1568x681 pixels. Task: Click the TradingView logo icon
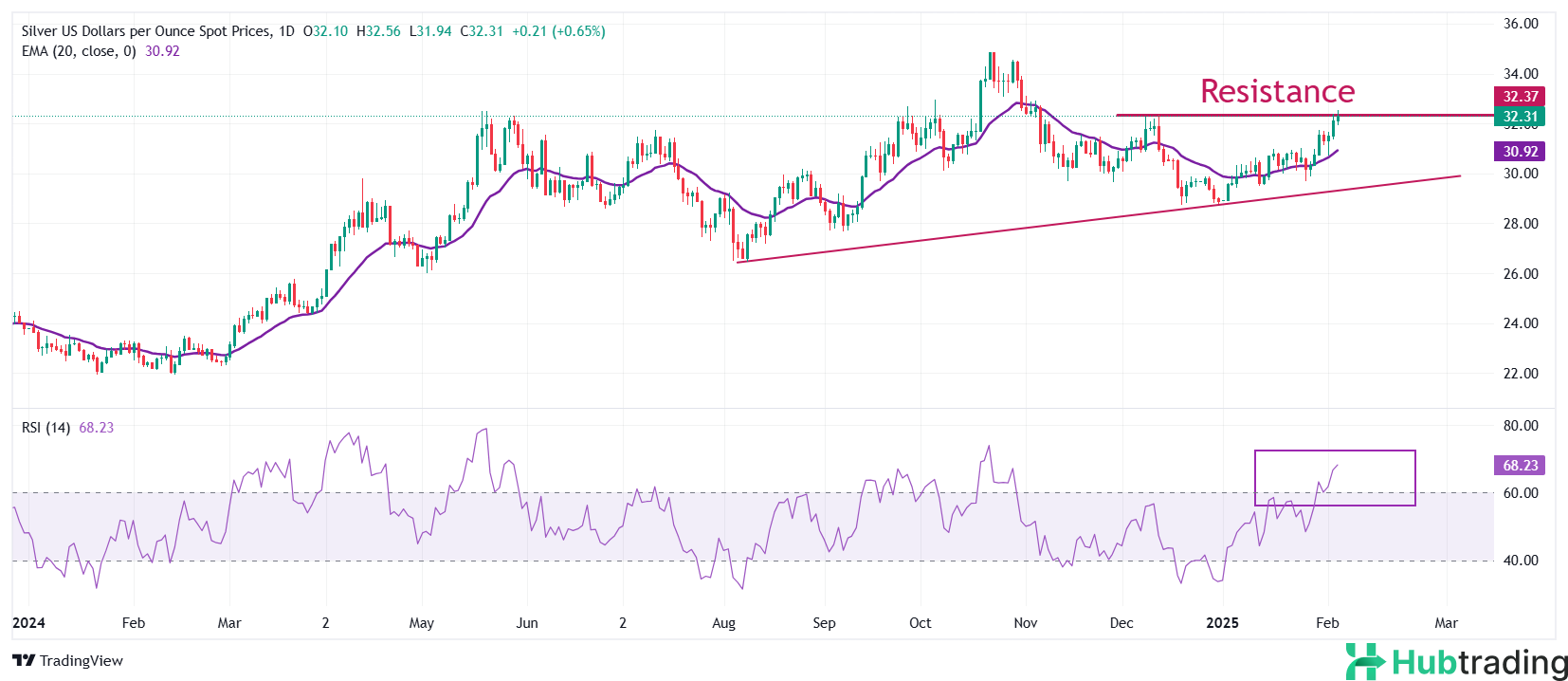pyautogui.click(x=24, y=661)
